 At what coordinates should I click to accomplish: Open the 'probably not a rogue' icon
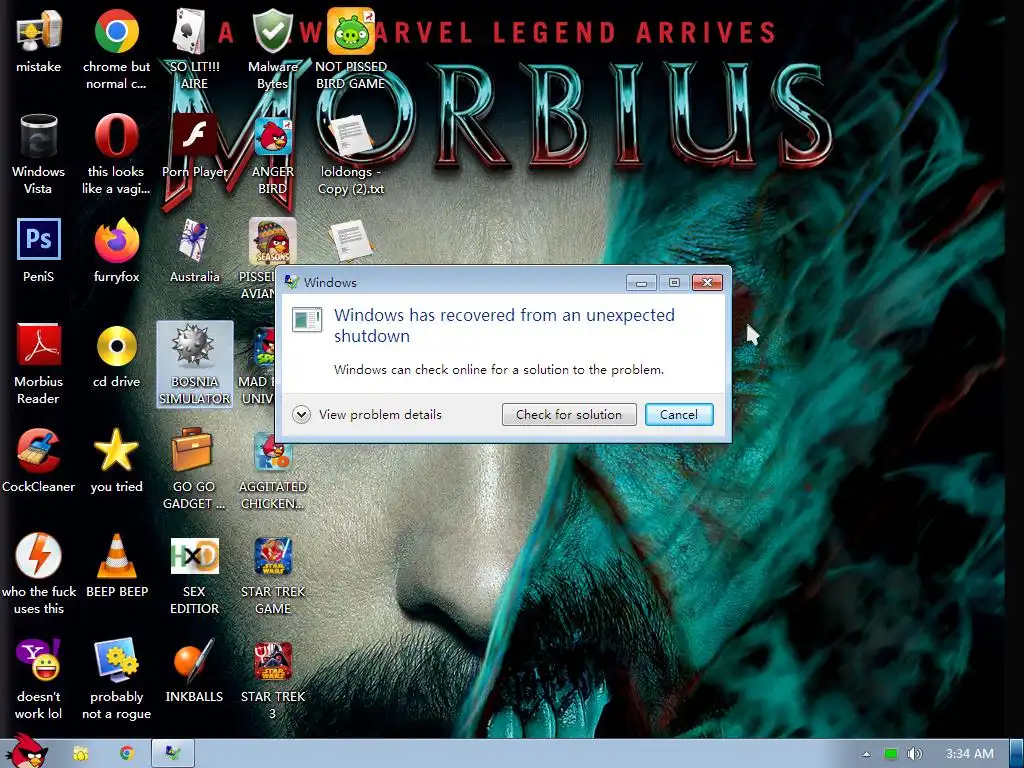pos(116,660)
